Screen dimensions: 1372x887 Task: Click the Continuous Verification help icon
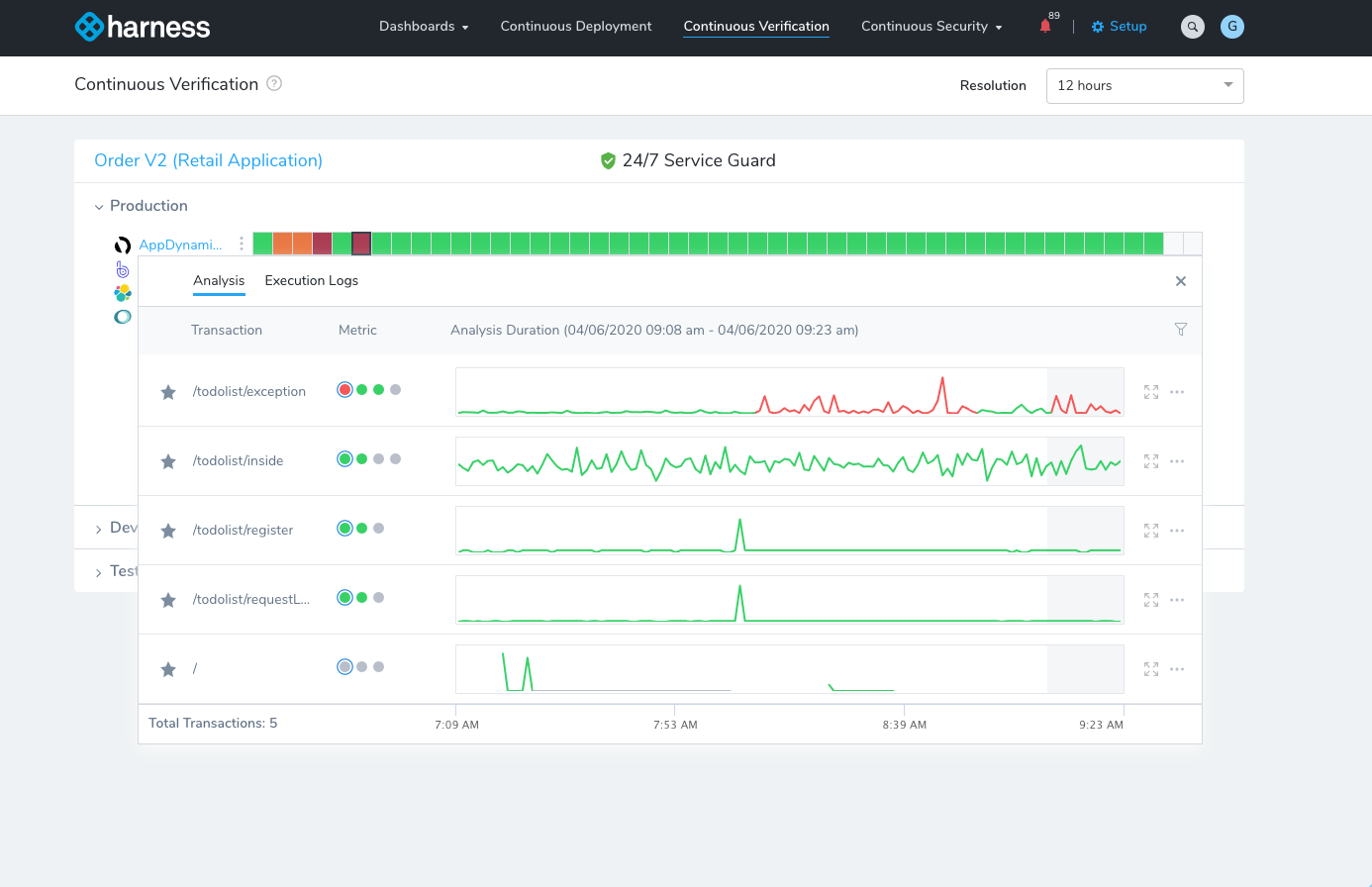[274, 84]
